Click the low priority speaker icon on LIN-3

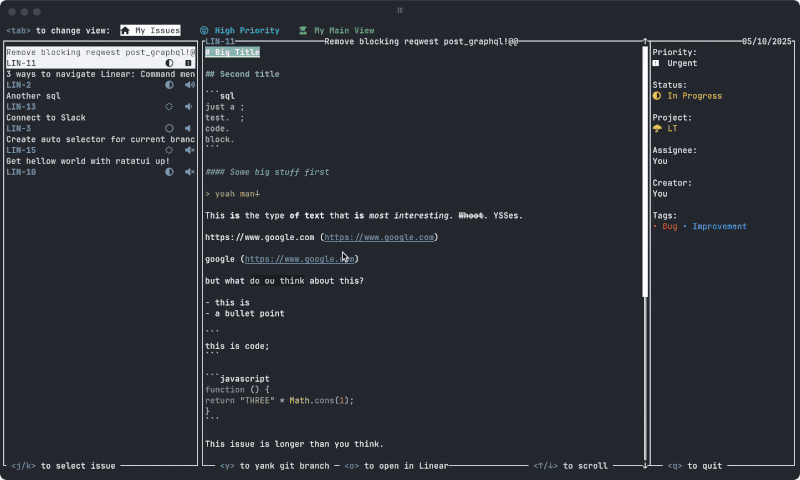[188, 129]
